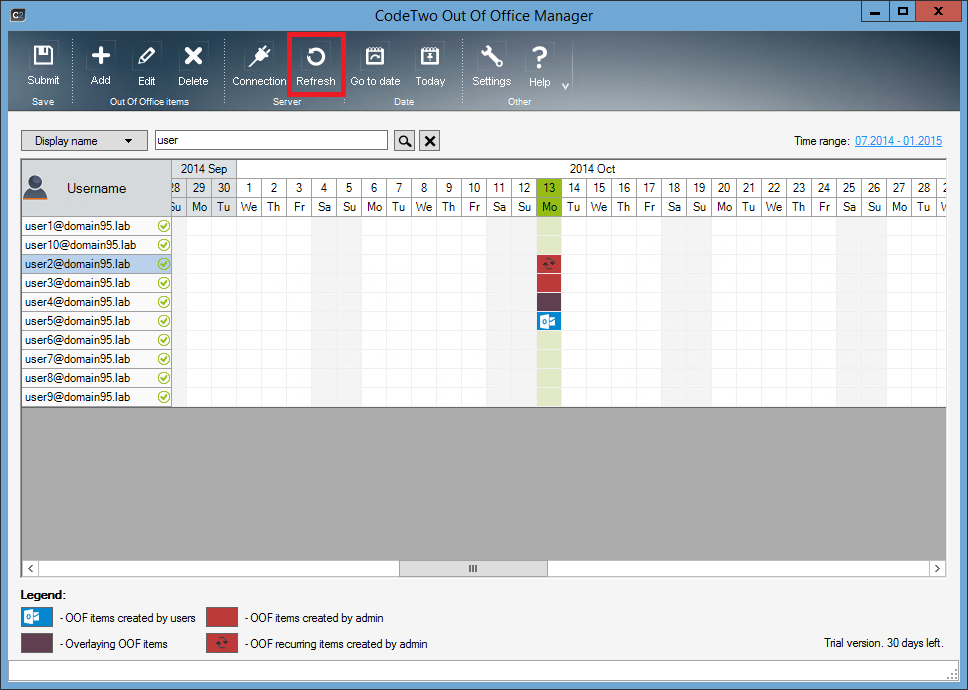Click the blue Outlook legend swatch
Screen dimensions: 968x690
(x=37, y=617)
